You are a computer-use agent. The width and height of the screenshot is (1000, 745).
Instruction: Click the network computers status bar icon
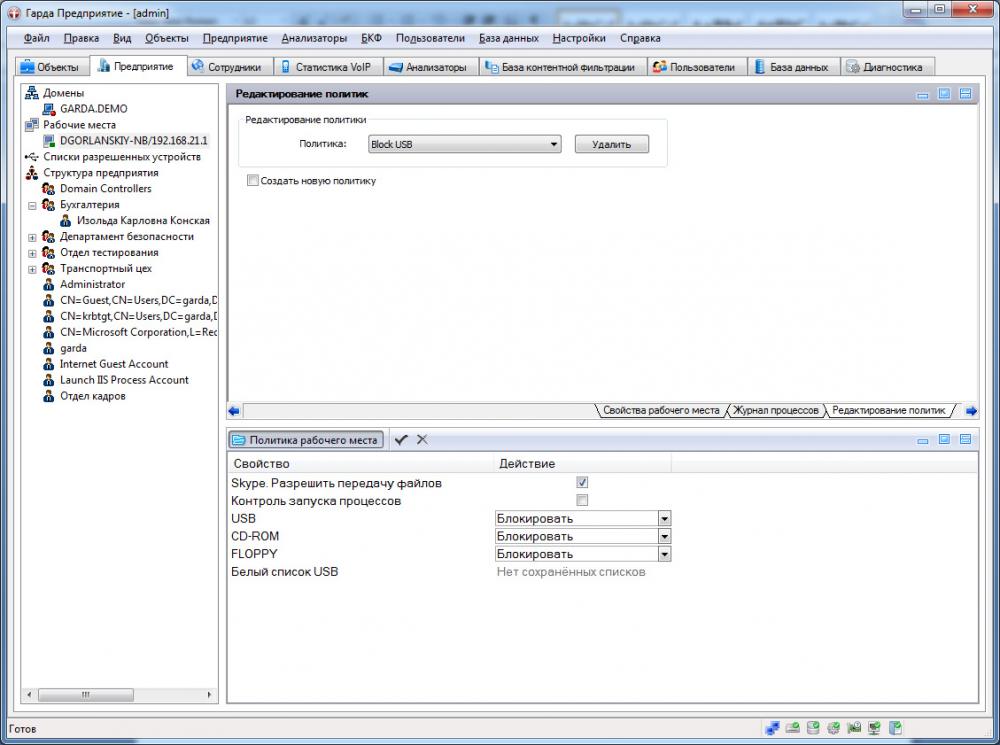(773, 728)
